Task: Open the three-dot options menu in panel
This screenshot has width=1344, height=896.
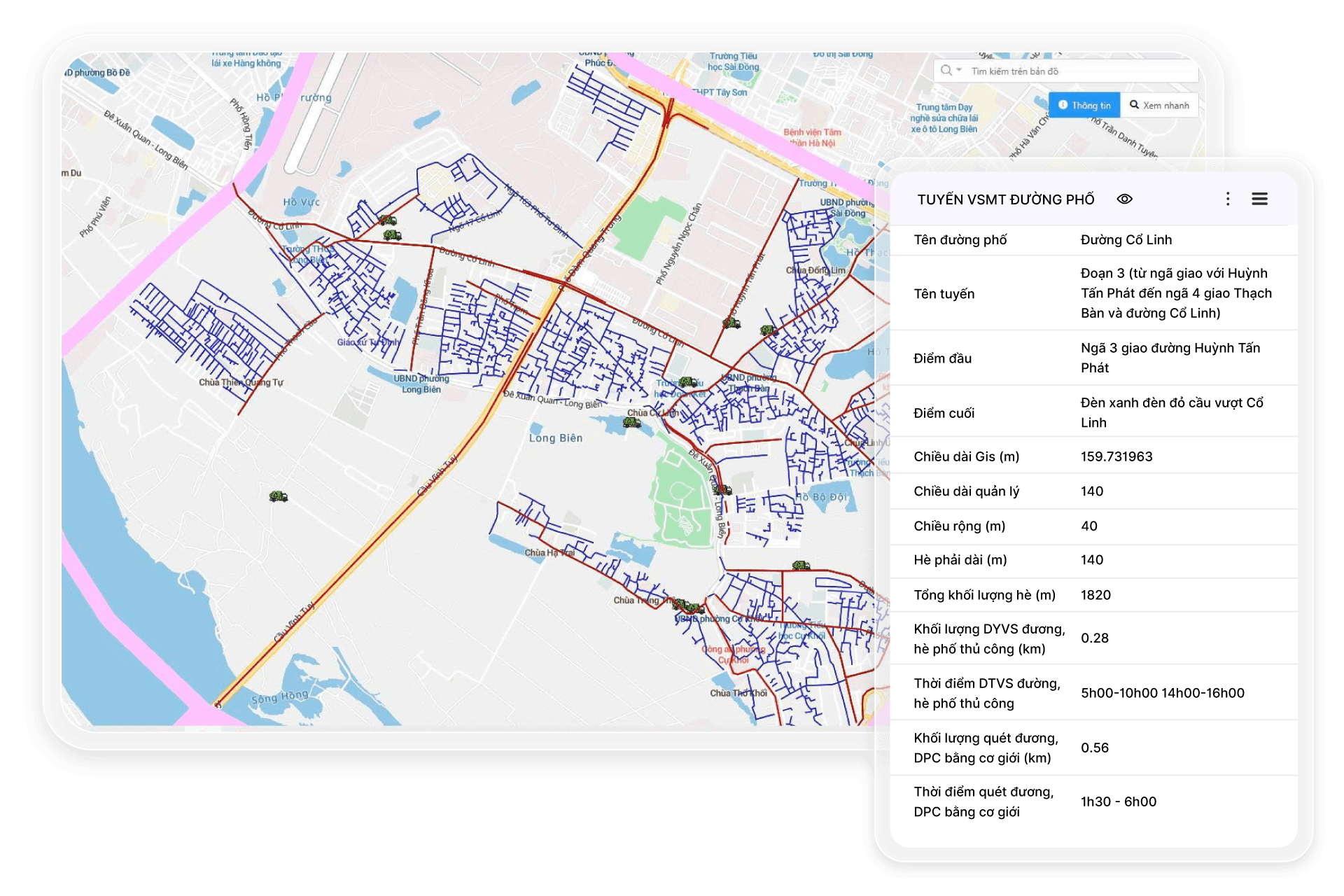Action: [1227, 199]
